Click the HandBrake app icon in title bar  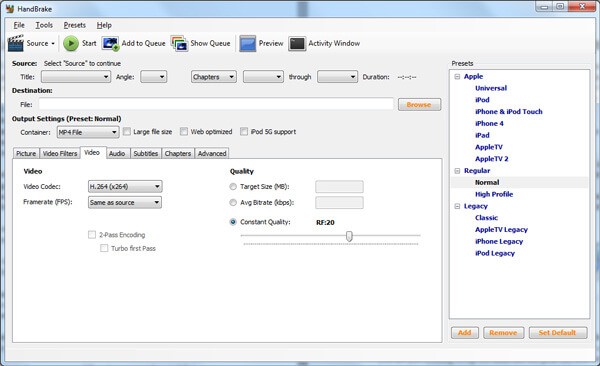click(x=10, y=8)
